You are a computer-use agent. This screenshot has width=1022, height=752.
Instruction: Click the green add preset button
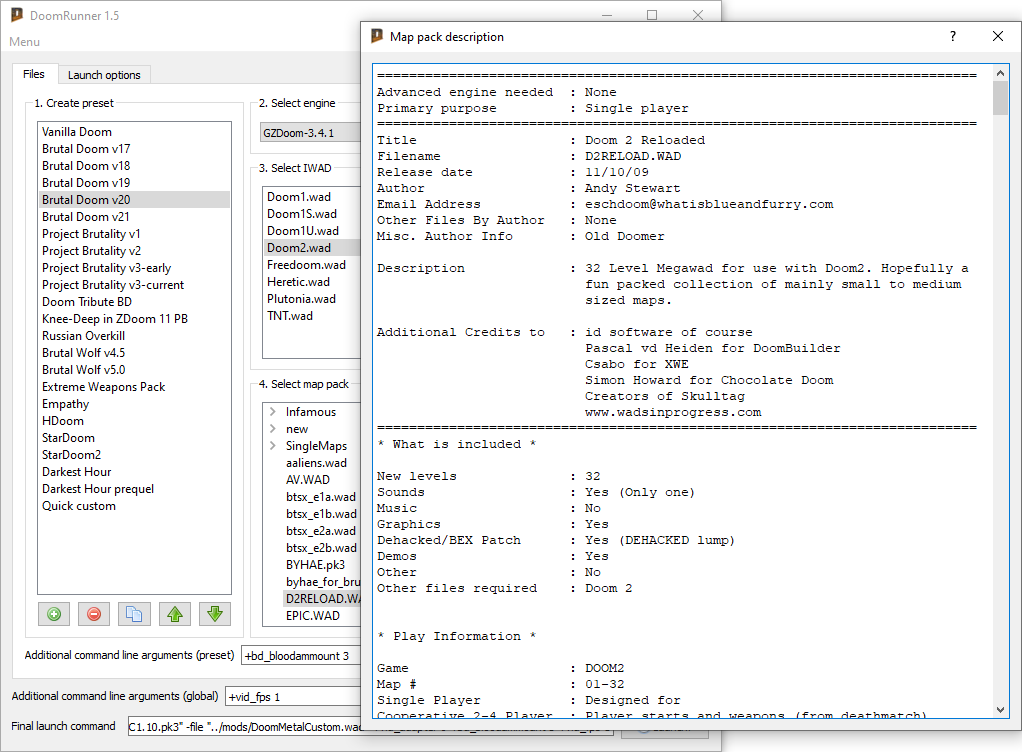[54, 614]
